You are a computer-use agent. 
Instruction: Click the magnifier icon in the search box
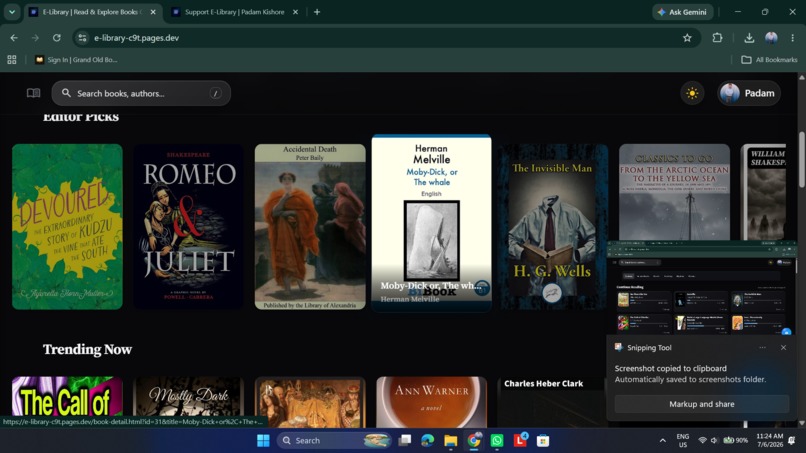pyautogui.click(x=66, y=93)
